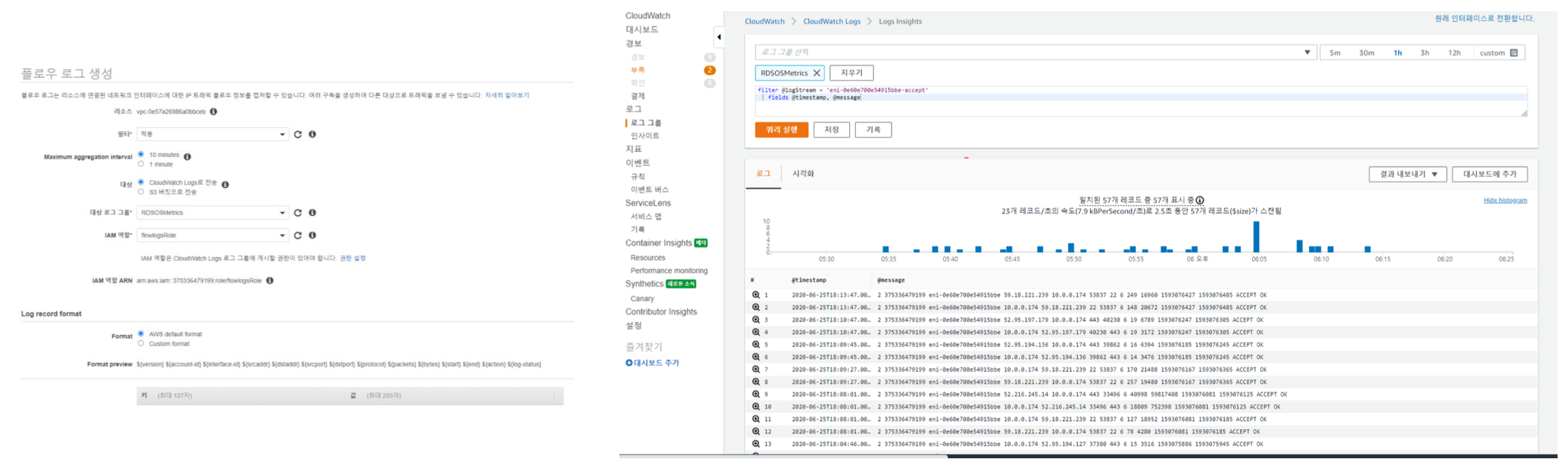Open 인사이트 in the sidebar

[x=645, y=135]
